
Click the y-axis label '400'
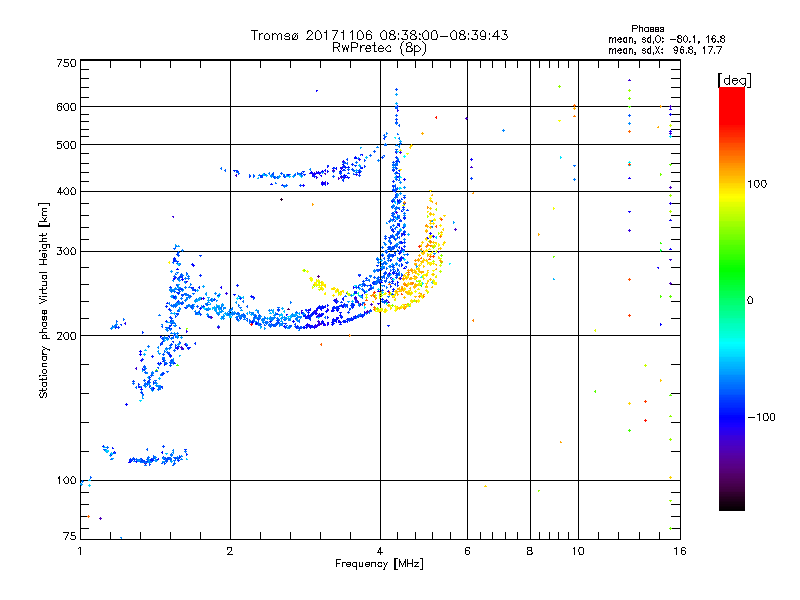[x=66, y=191]
